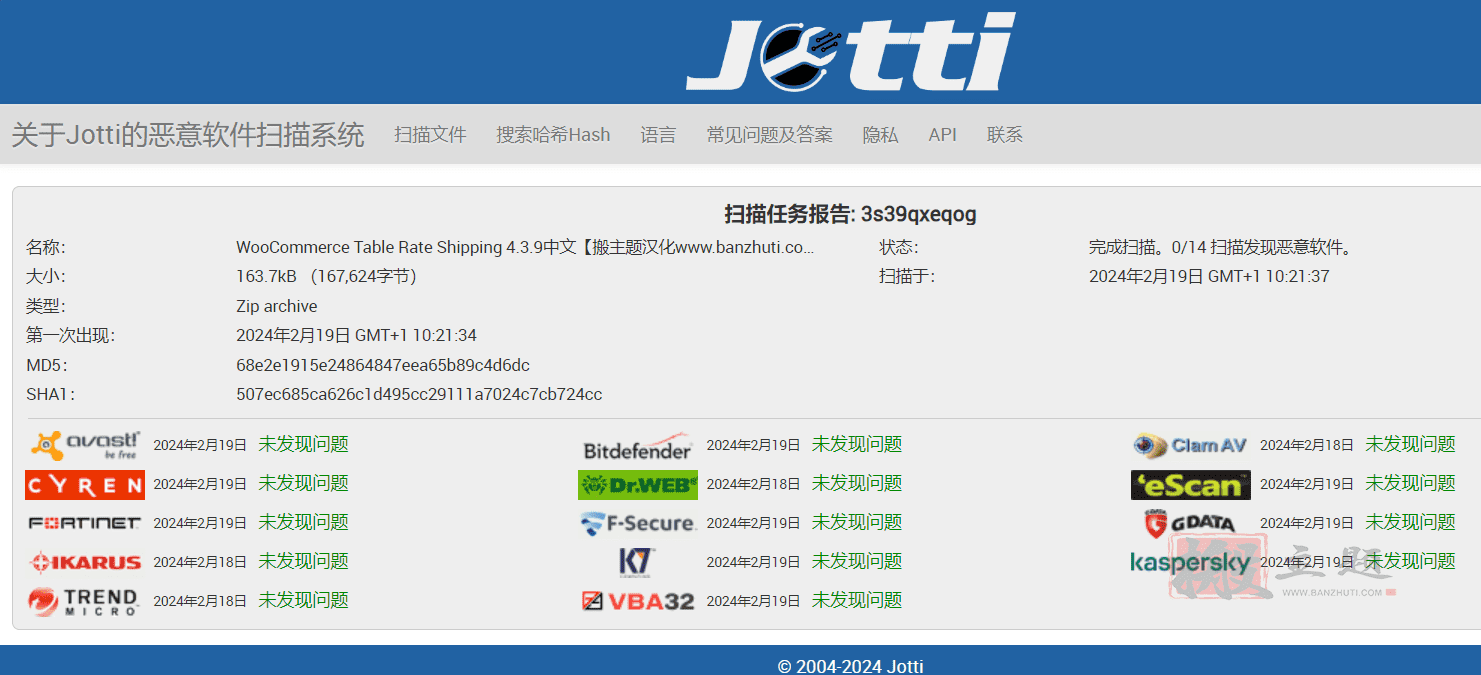This screenshot has height=675, width=1481.
Task: Click the 名称 field label
Action: 45,247
